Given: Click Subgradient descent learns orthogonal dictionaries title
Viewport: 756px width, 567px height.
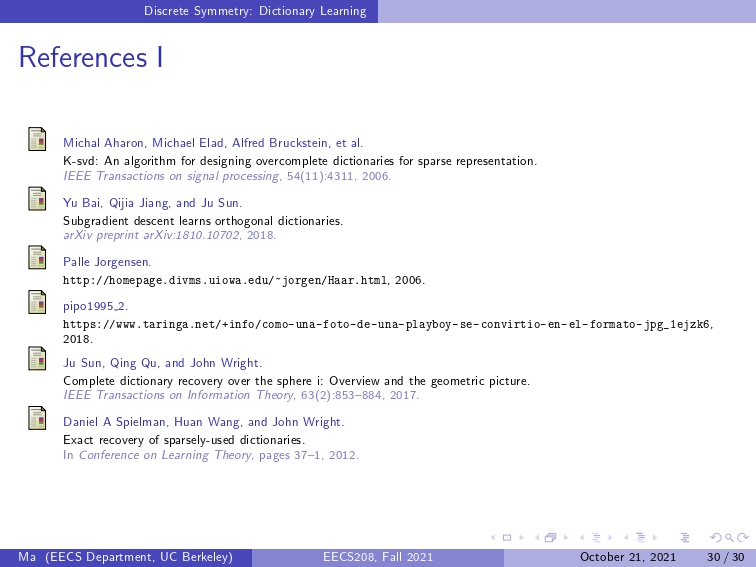Looking at the screenshot, I should click(203, 221).
